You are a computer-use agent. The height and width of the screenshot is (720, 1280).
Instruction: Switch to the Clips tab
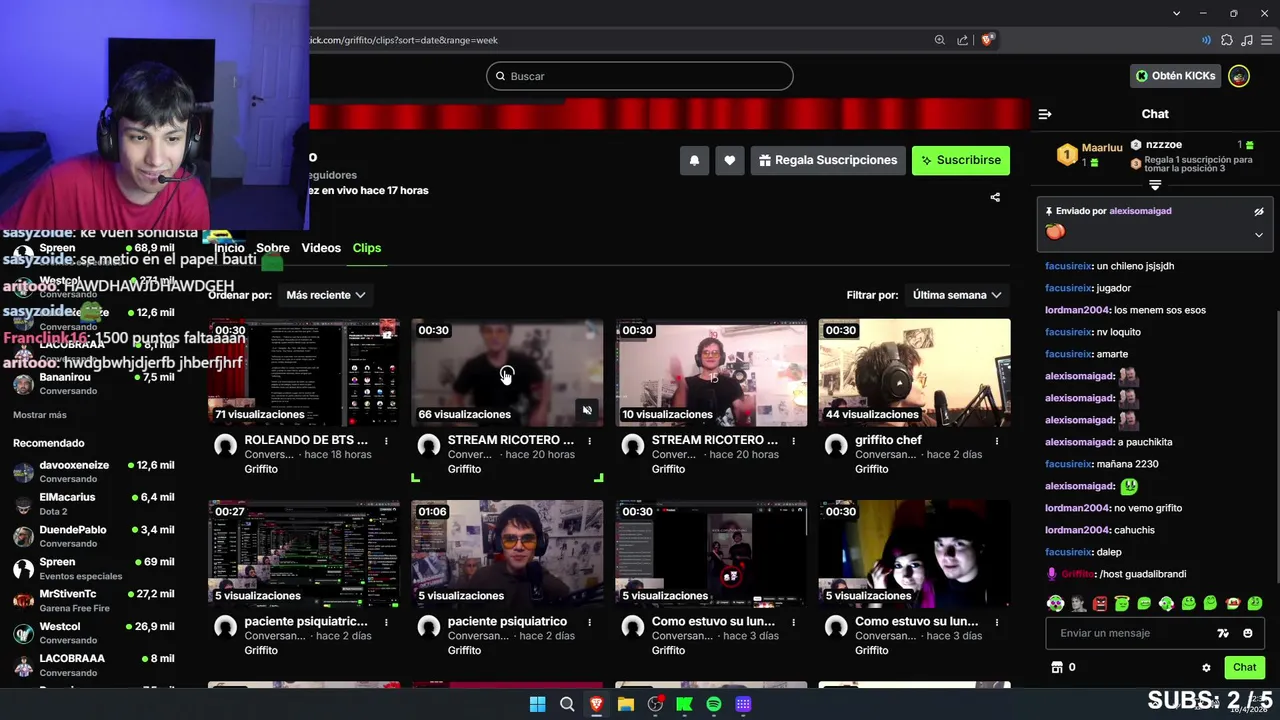[367, 248]
